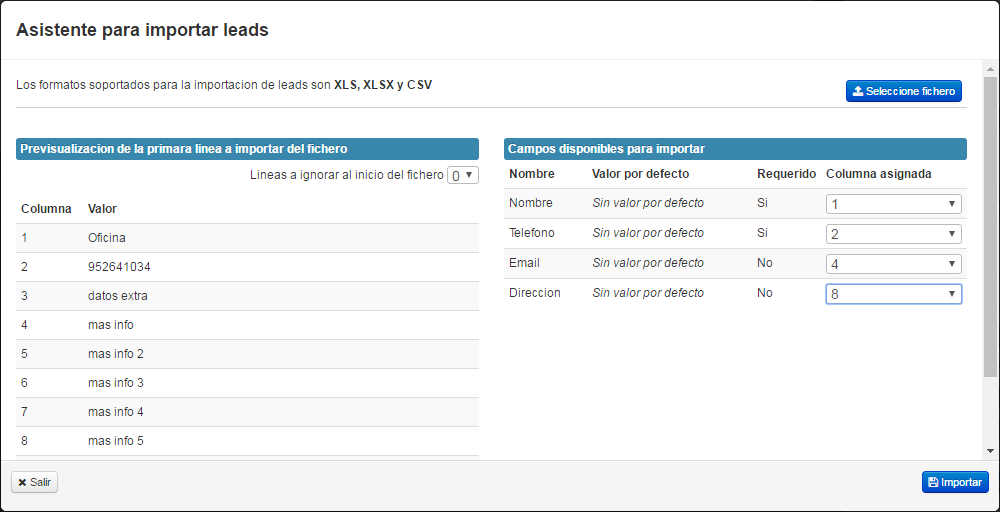Click the floppy disk icon on Importar
1000x512 pixels.
coord(933,482)
